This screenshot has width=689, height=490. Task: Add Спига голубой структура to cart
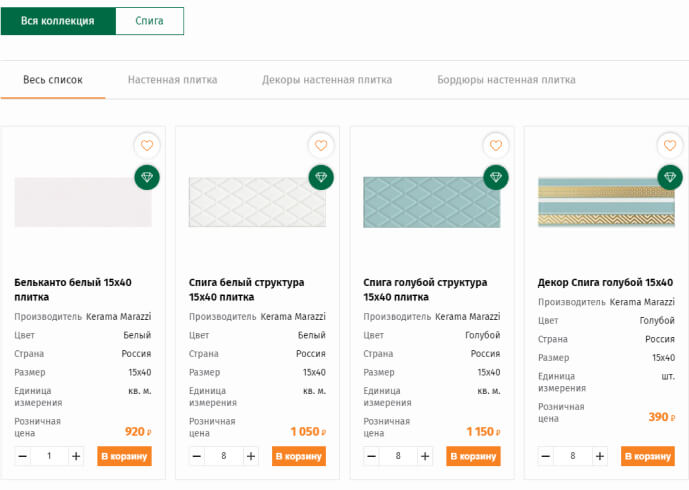473,456
